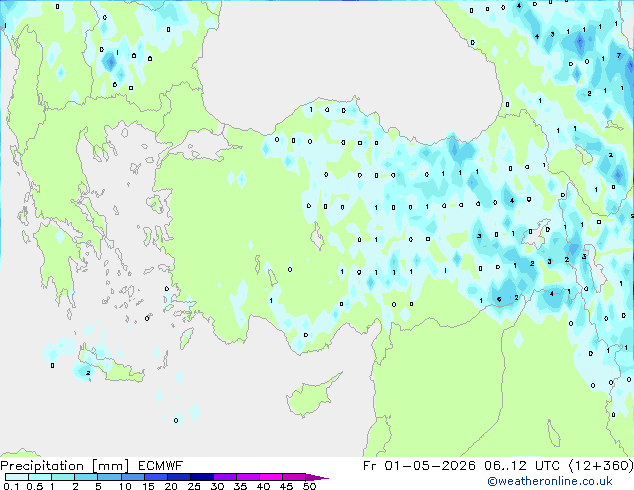This screenshot has height=490, width=634.
Task: Click the island of Cyprus on the map
Action: tap(309, 397)
